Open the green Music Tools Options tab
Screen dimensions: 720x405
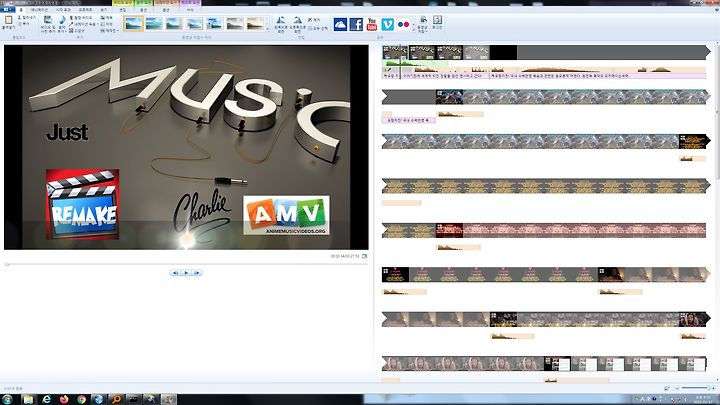[144, 9]
